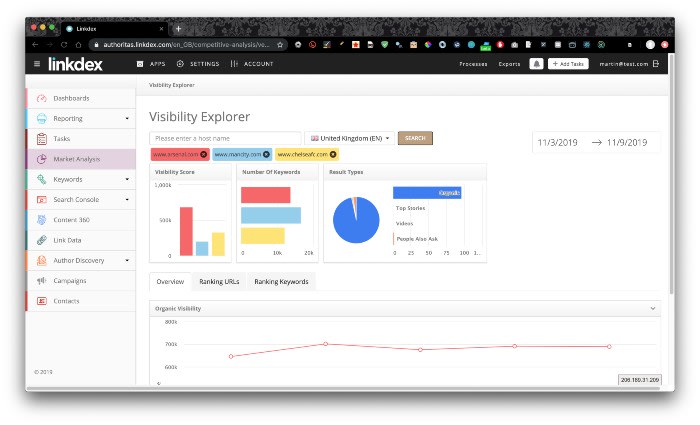Click the logout icon next to the email
This screenshot has height=425, width=700.
tap(656, 64)
